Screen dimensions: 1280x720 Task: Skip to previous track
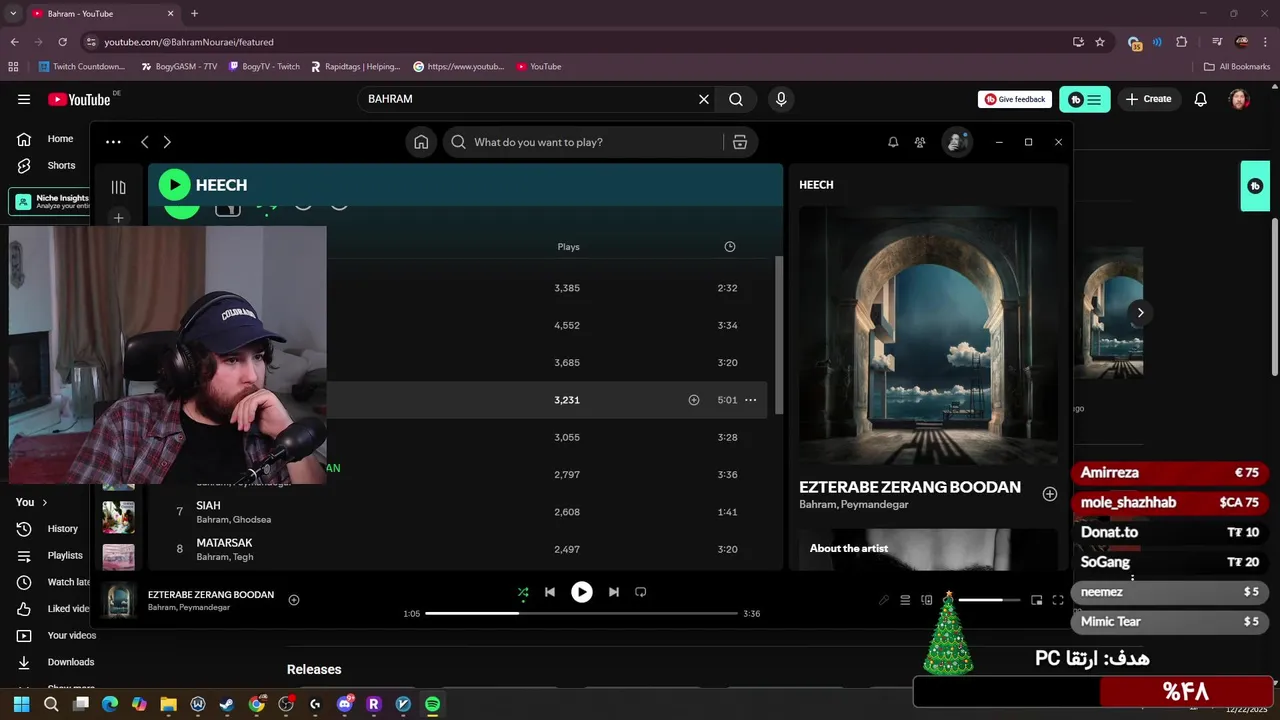click(x=549, y=592)
